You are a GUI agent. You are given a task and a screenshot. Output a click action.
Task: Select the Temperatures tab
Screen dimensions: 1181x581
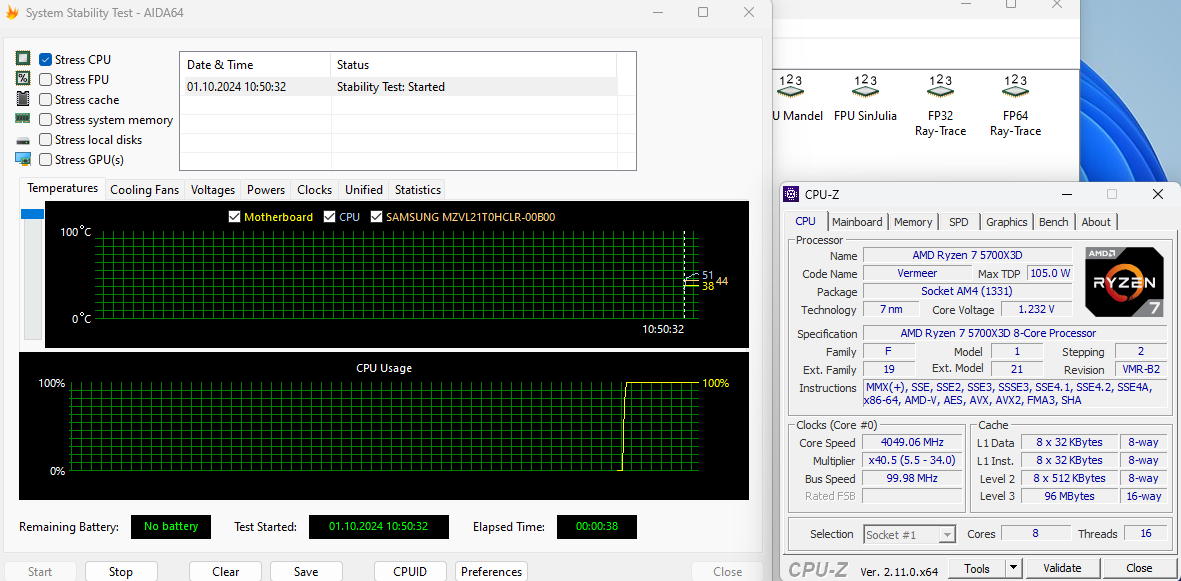63,188
